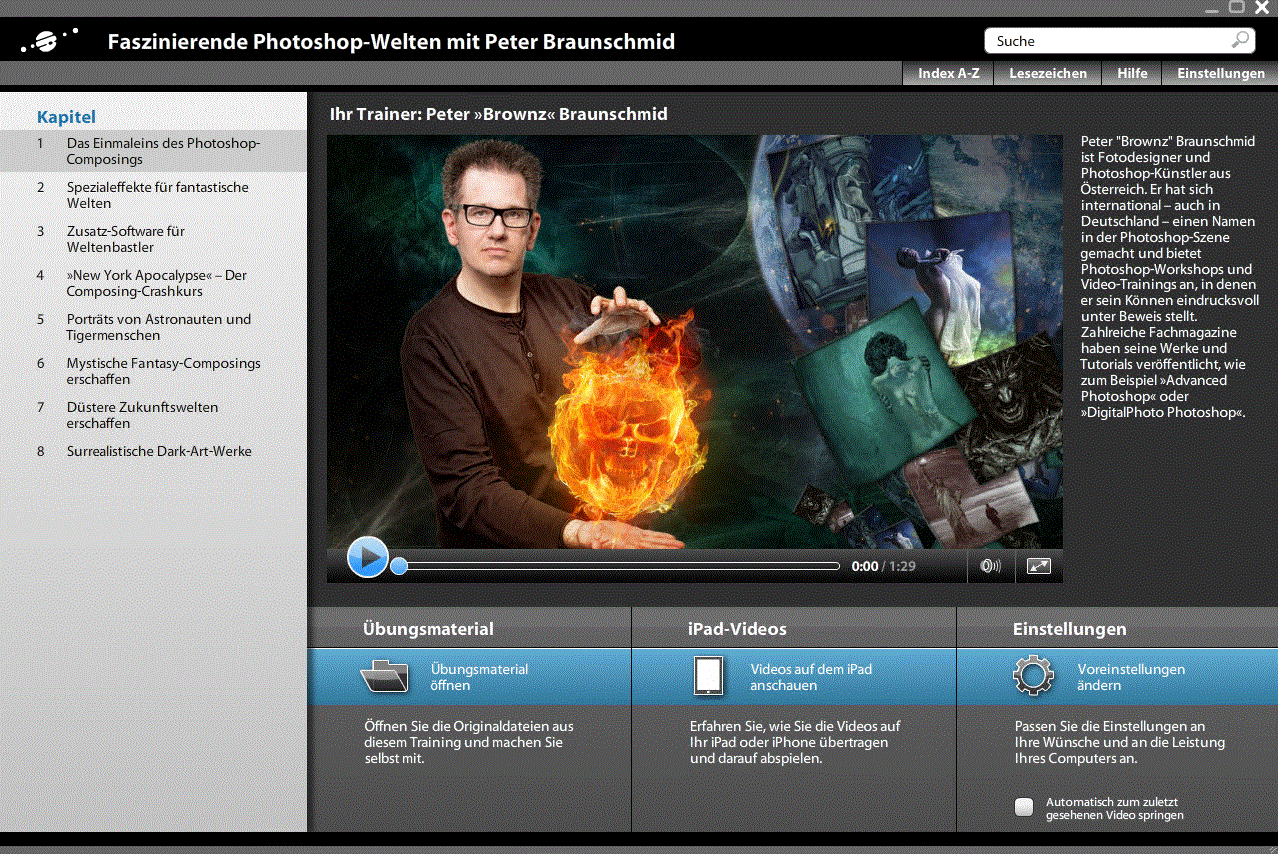Enable automatic jump to last watched video
Viewport: 1278px width, 854px height.
(1023, 807)
